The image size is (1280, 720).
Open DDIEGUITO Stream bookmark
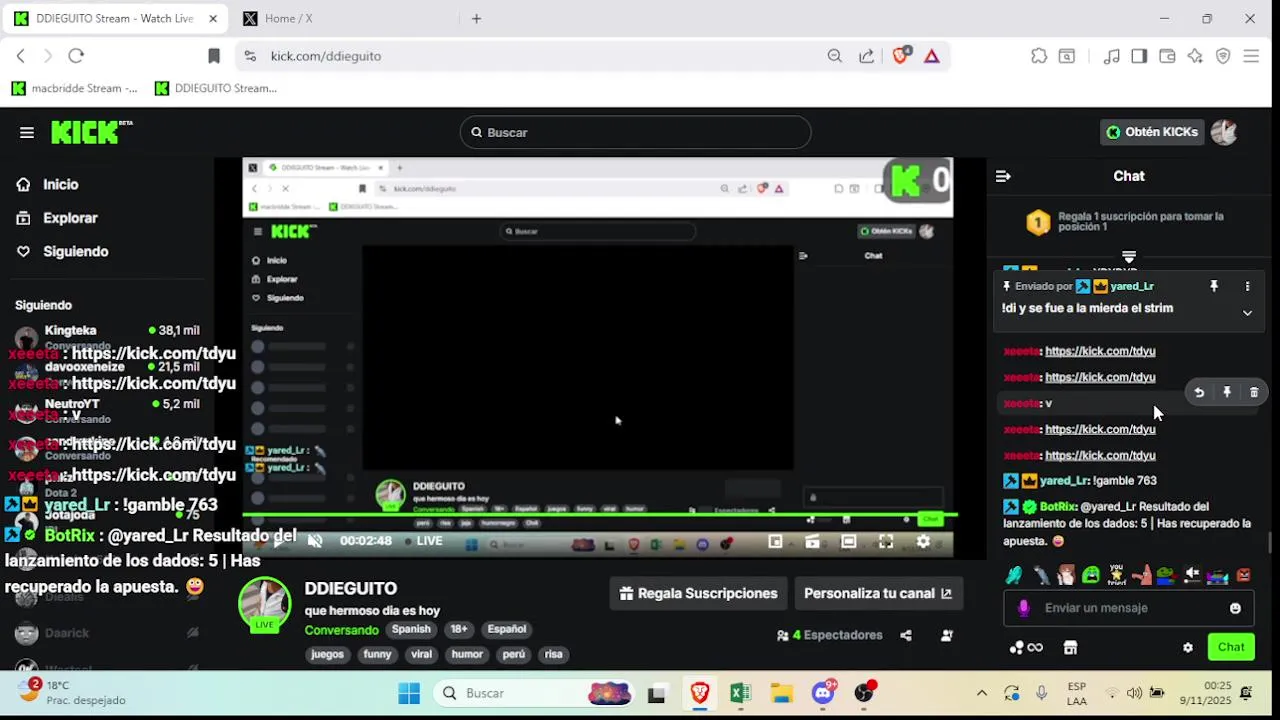216,88
